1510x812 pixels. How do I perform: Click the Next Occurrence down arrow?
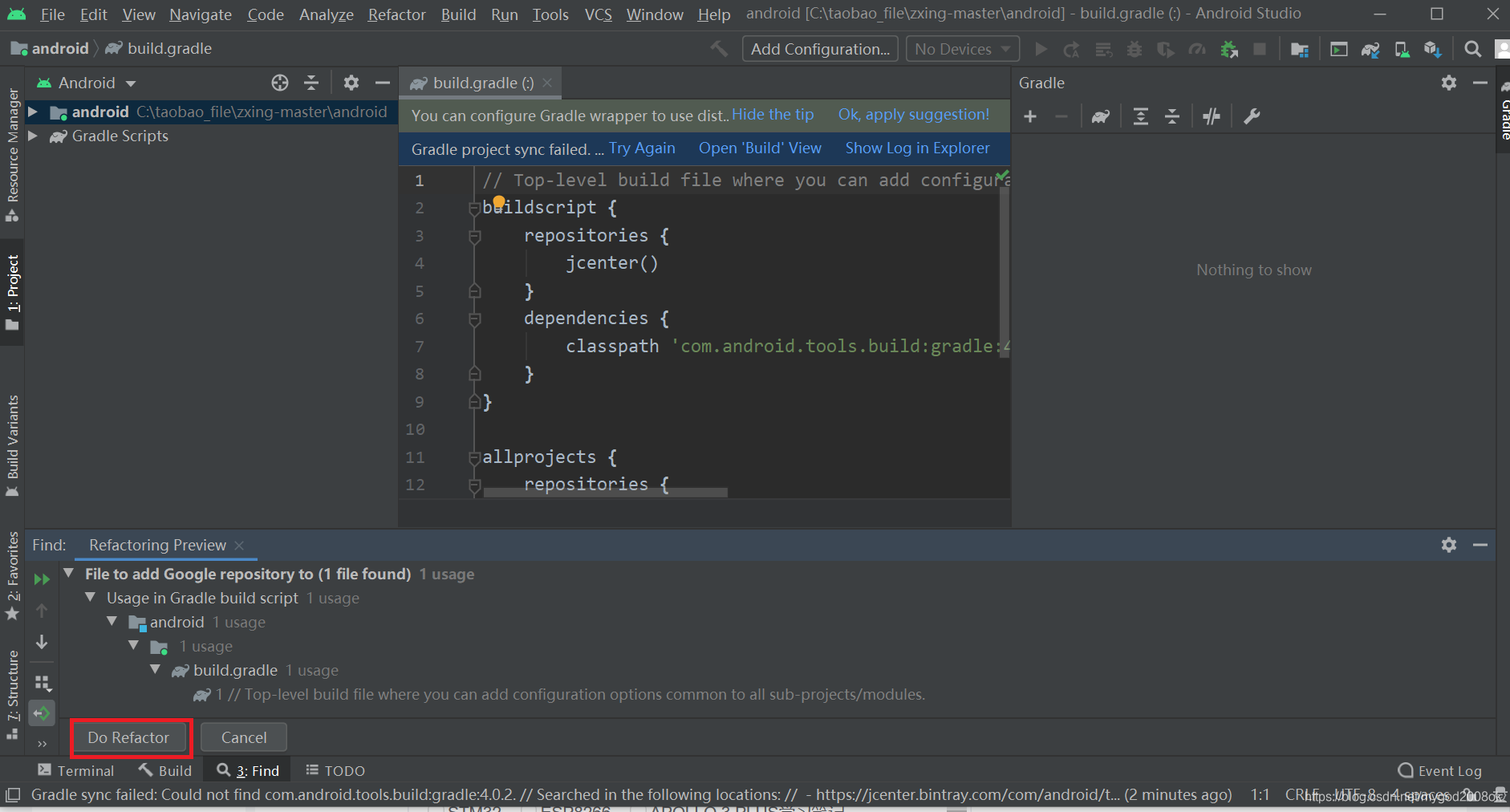[x=42, y=642]
